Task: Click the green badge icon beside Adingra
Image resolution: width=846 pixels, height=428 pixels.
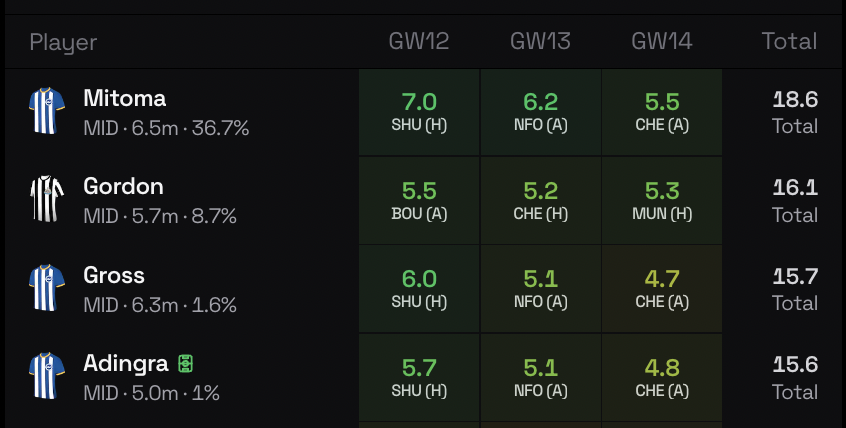Action: [186, 364]
